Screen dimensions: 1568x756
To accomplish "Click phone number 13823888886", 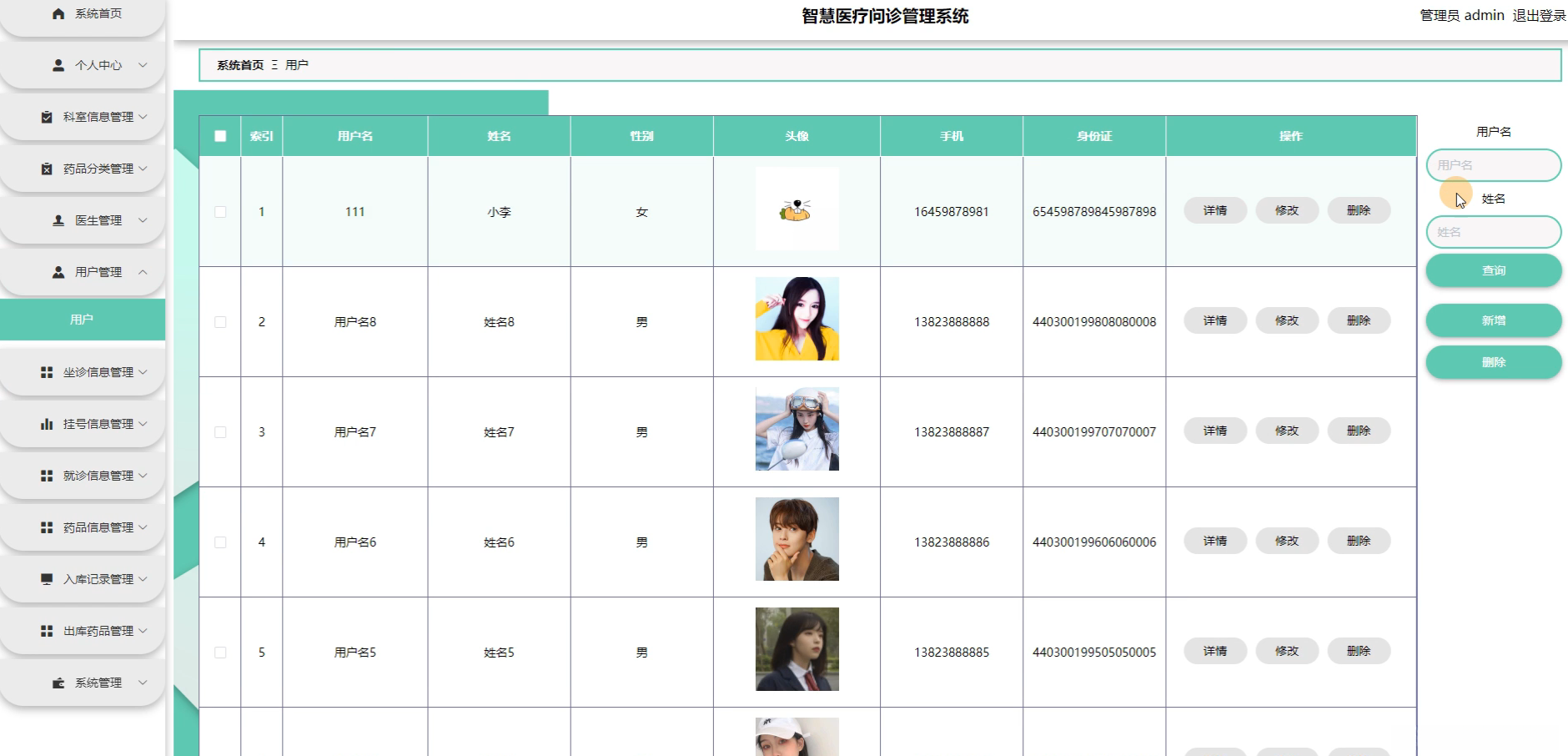I will tap(952, 542).
